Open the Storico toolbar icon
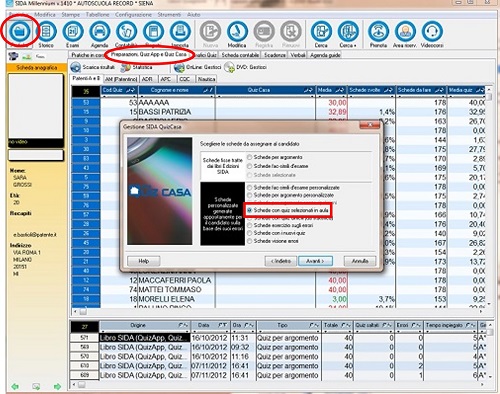Viewport: 500px width, 394px height. [x=46, y=31]
